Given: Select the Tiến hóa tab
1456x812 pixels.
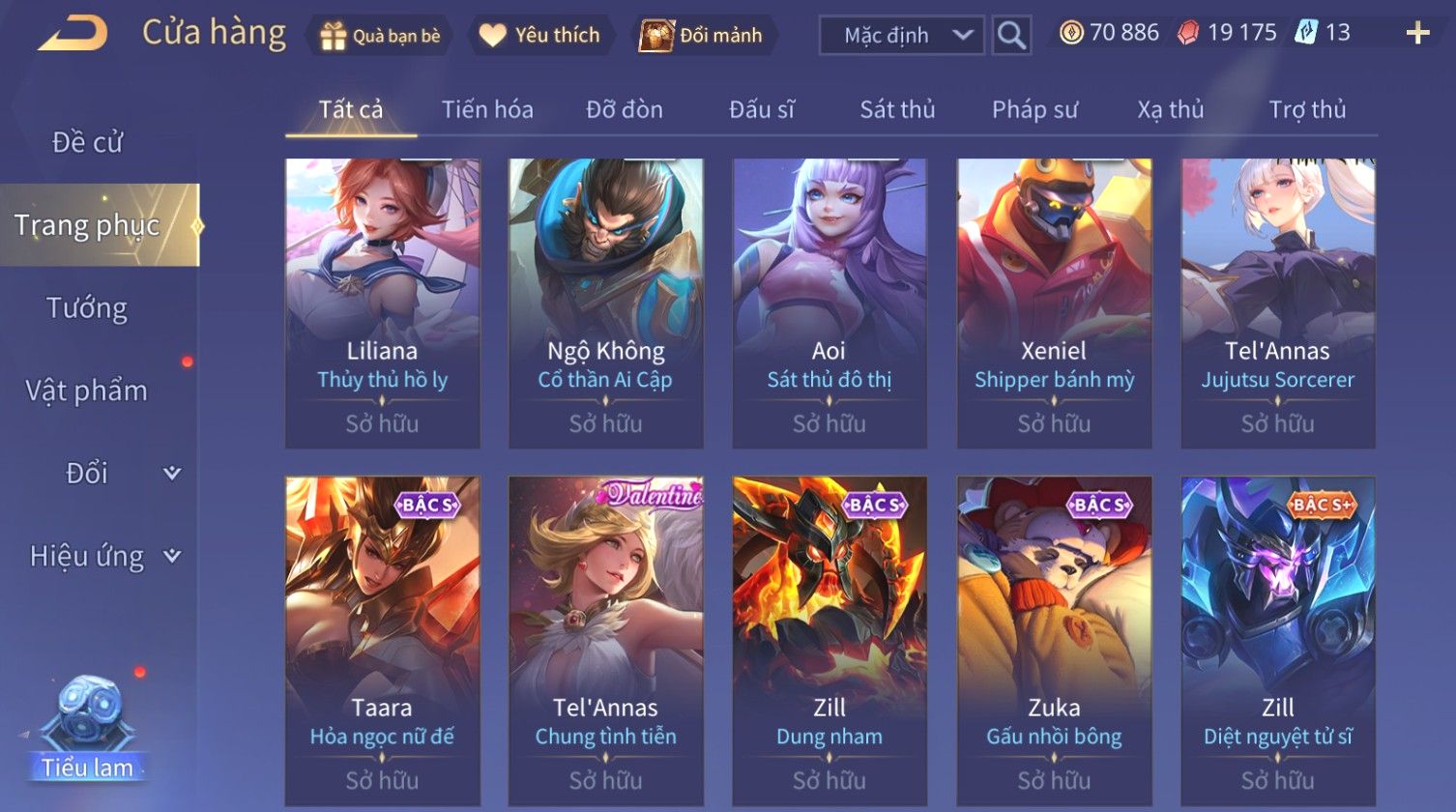Looking at the screenshot, I should point(487,109).
